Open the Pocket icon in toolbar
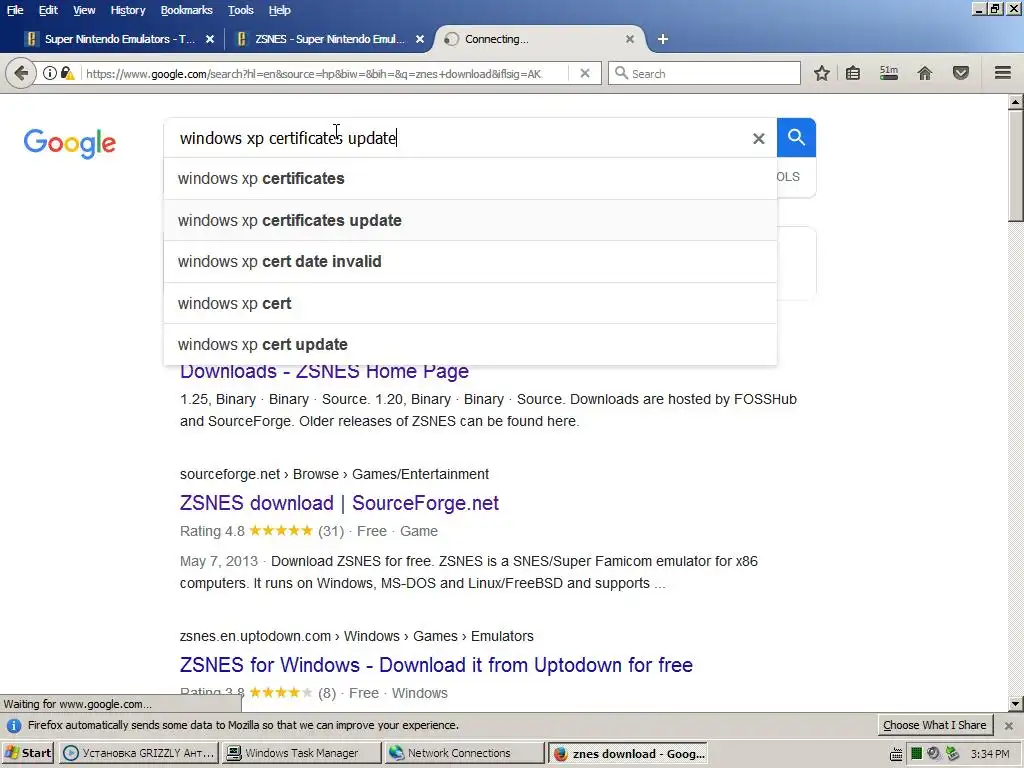The image size is (1024, 768). click(961, 73)
